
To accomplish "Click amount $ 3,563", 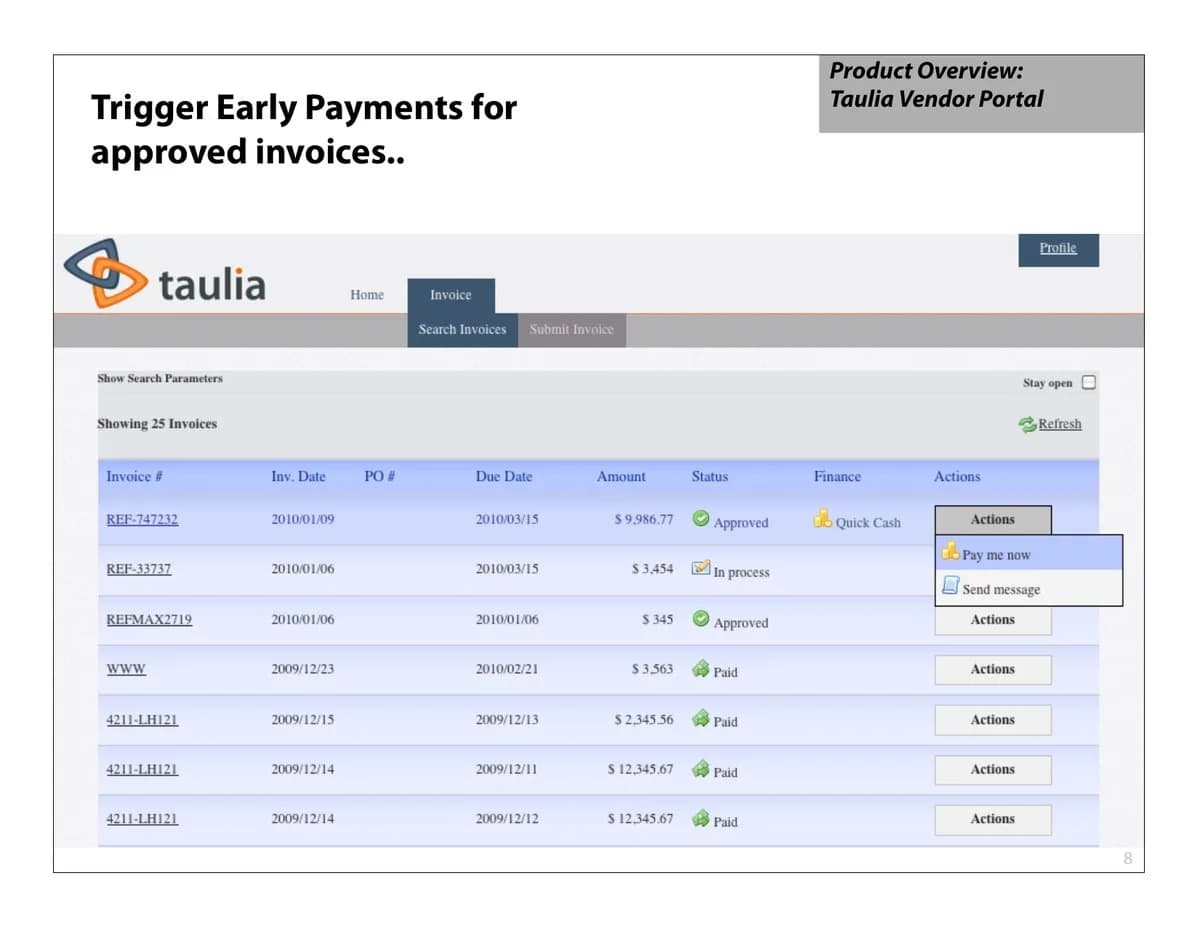I will [x=652, y=669].
